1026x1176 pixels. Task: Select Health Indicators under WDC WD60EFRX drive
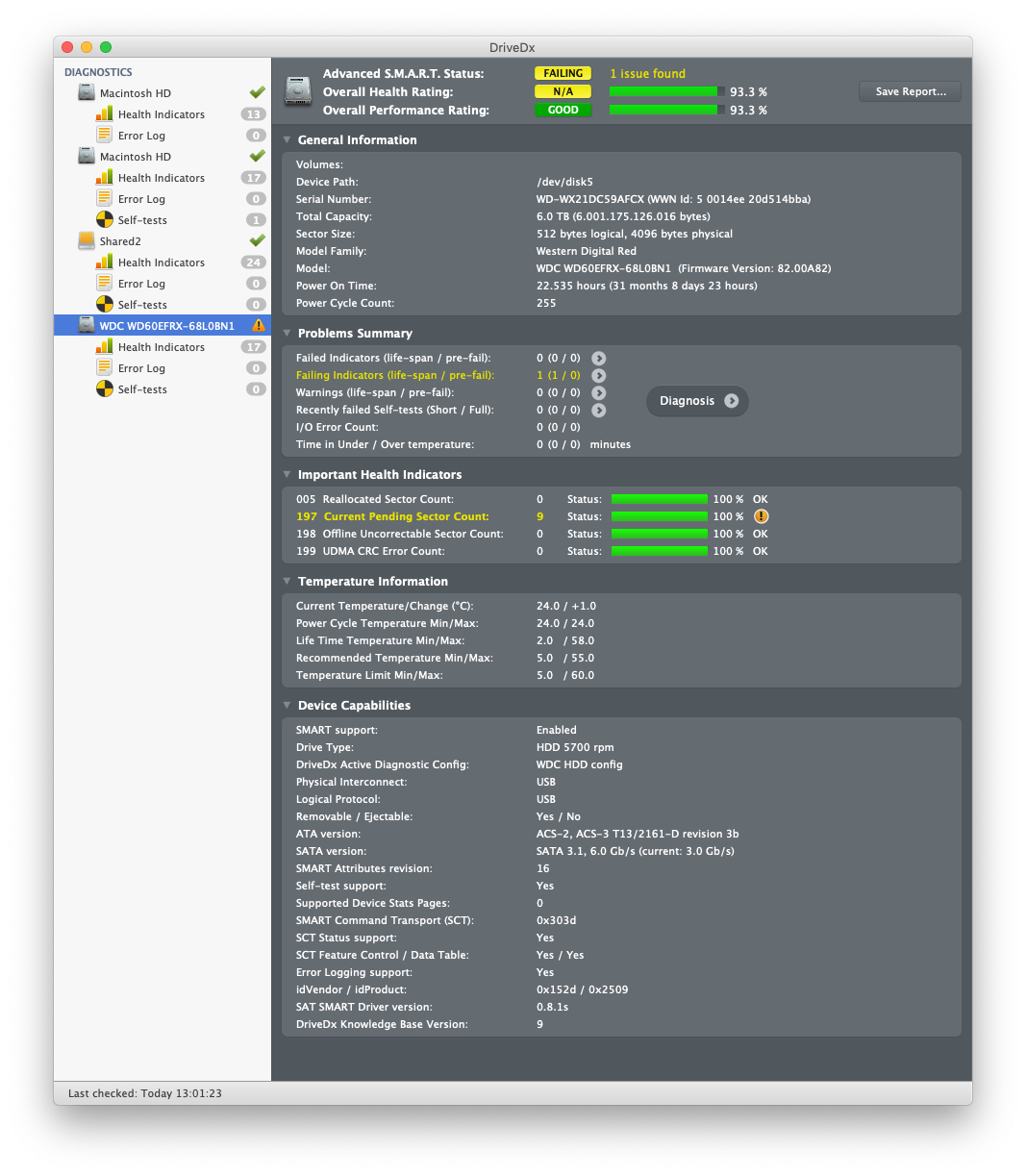tap(161, 347)
